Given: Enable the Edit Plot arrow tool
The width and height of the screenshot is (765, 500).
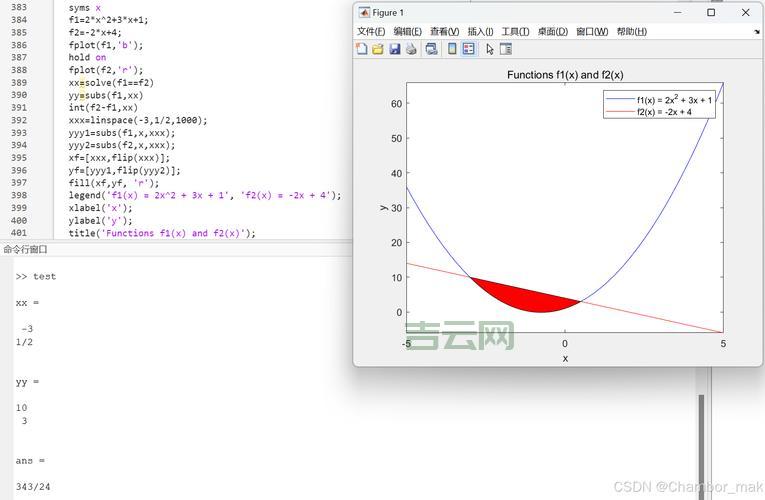Looking at the screenshot, I should tap(489, 49).
